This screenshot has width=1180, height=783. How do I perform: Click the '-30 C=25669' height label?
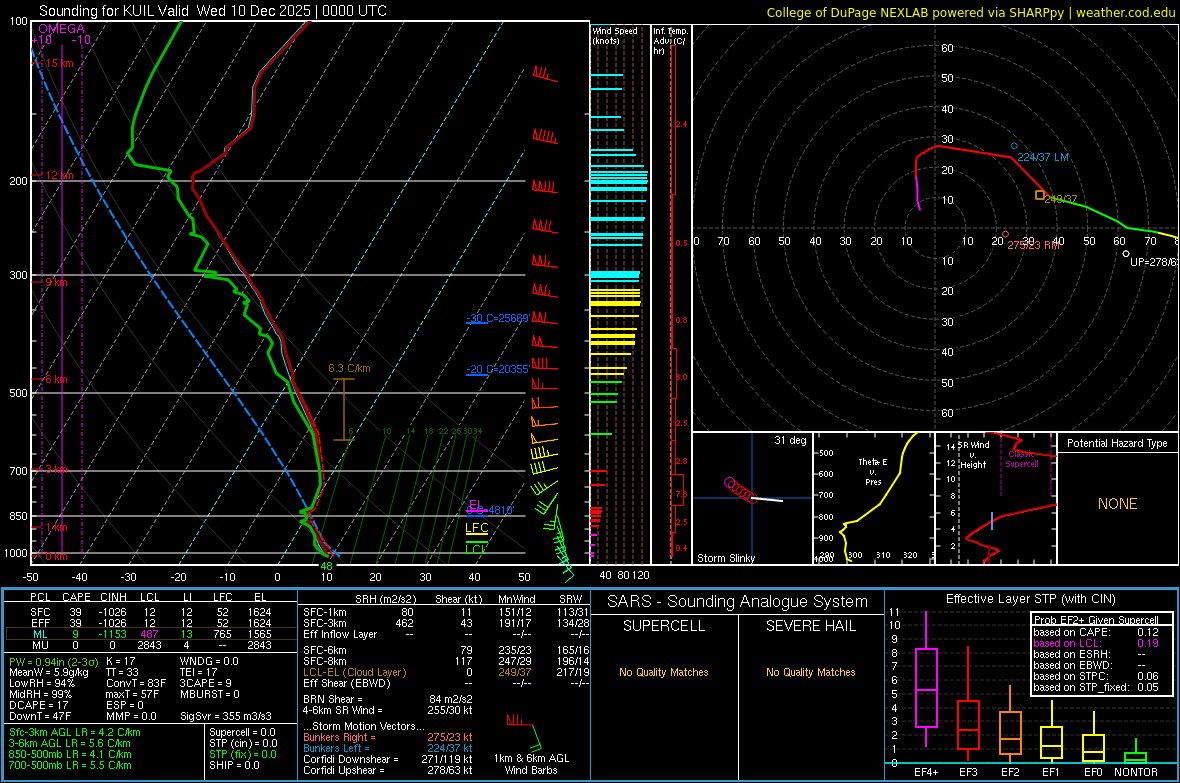coord(497,318)
